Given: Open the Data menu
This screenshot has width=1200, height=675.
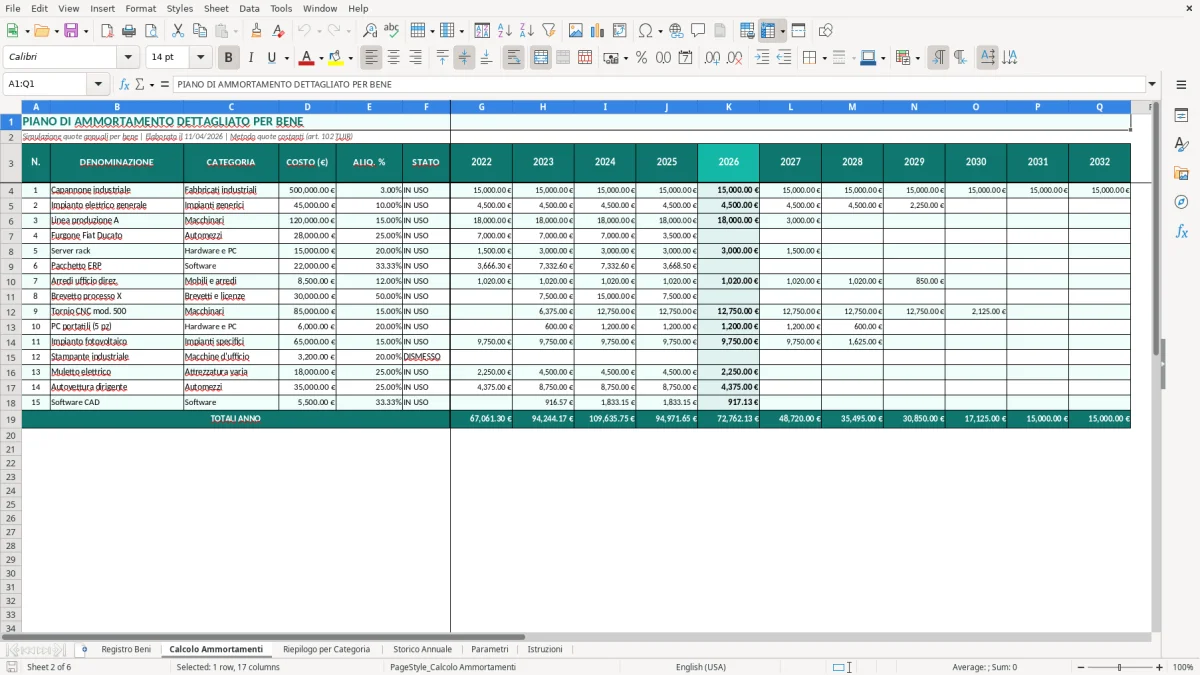Looking at the screenshot, I should 249,8.
